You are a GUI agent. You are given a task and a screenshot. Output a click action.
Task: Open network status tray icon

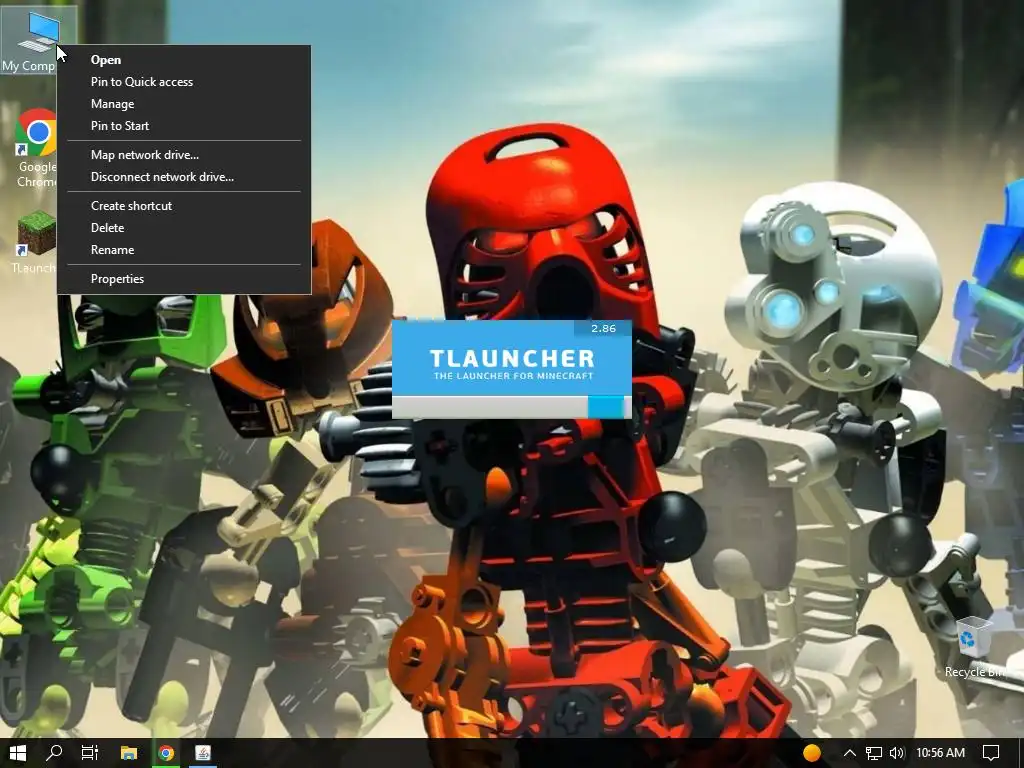pyautogui.click(x=874, y=753)
